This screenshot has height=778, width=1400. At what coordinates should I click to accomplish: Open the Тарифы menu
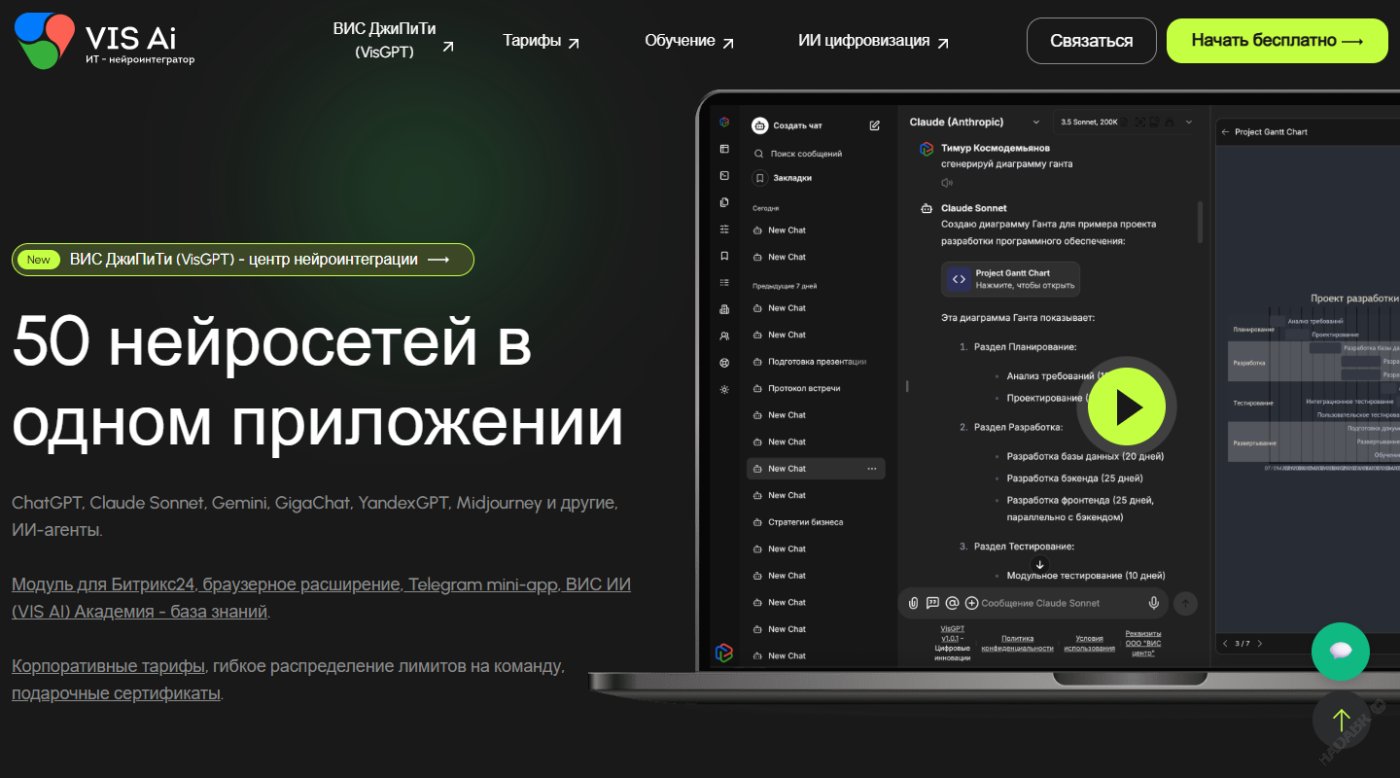click(539, 41)
